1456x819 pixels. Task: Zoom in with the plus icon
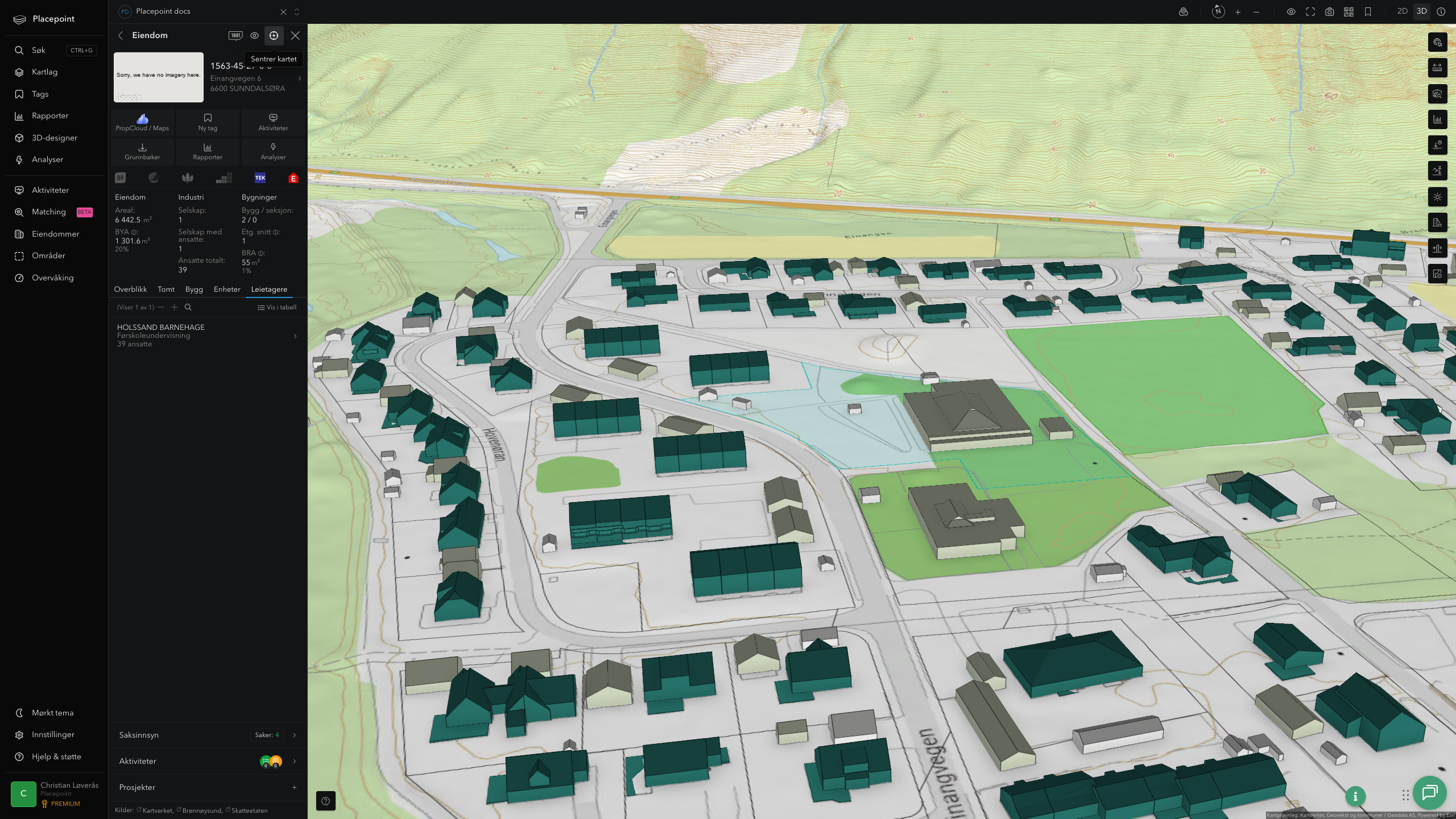[x=1238, y=12]
